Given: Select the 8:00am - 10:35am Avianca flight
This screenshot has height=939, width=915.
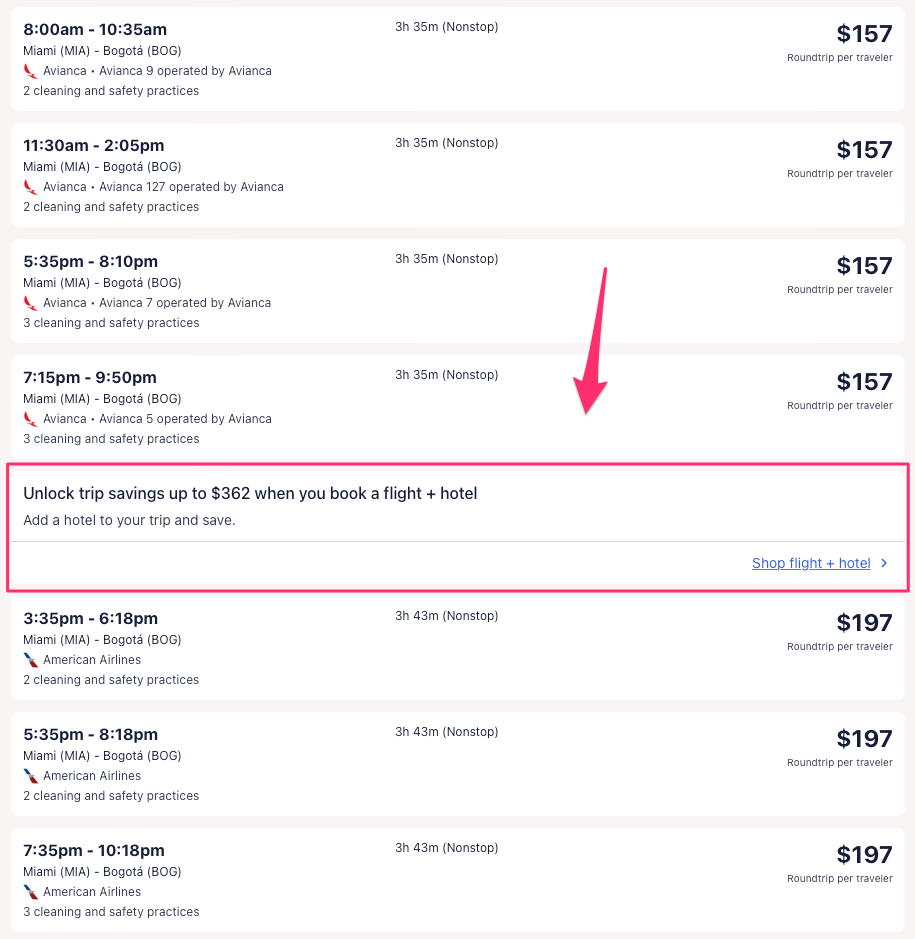Looking at the screenshot, I should (x=95, y=30).
